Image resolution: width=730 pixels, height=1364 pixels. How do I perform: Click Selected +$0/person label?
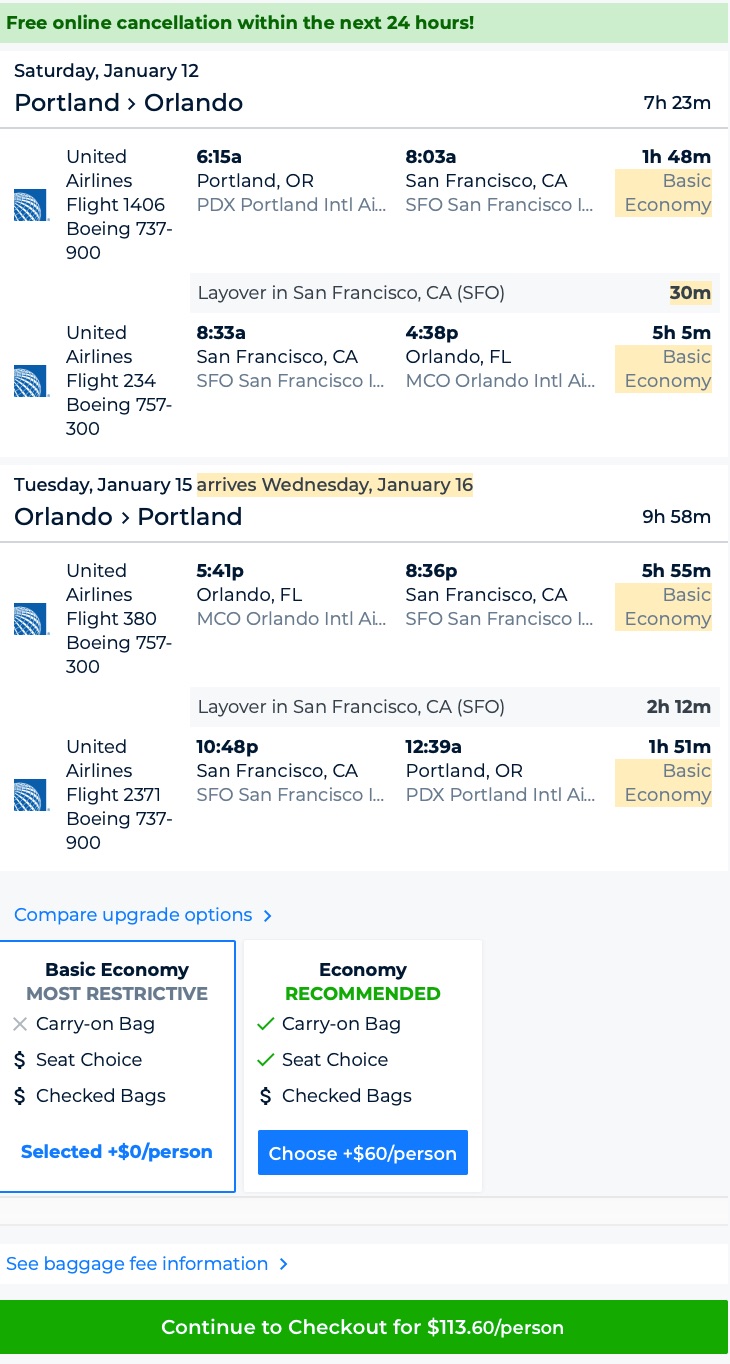point(117,1152)
